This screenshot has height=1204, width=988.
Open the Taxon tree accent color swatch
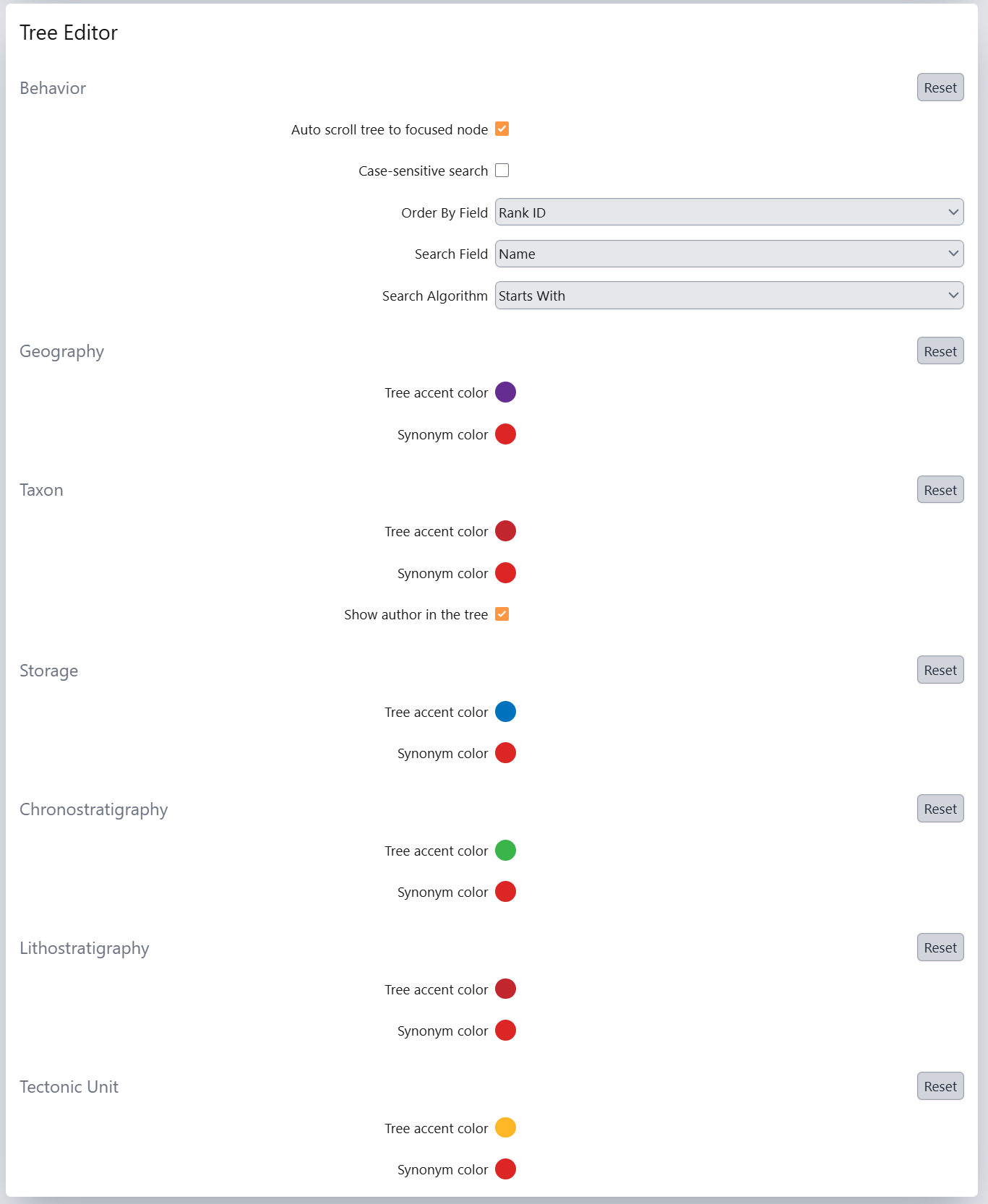[505, 531]
